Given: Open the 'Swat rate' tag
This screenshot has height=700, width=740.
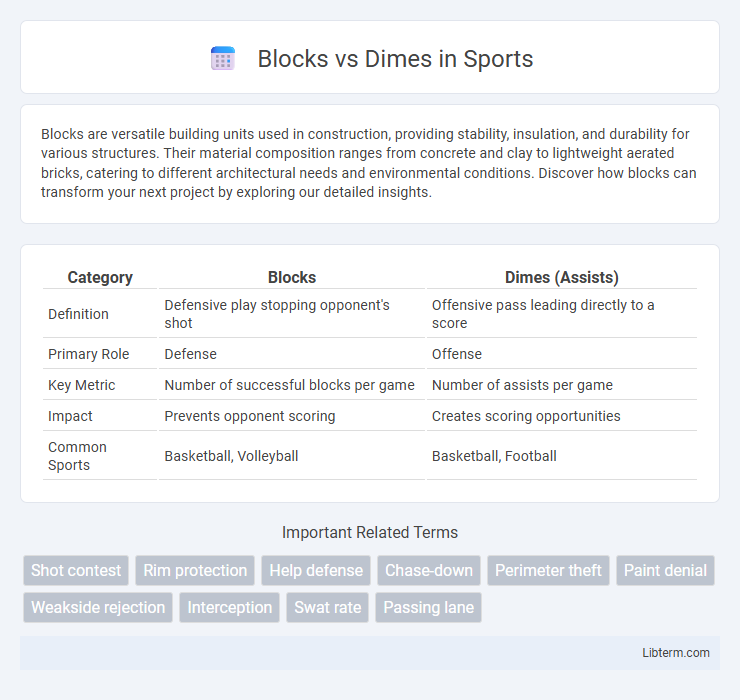Looking at the screenshot, I should pos(328,607).
